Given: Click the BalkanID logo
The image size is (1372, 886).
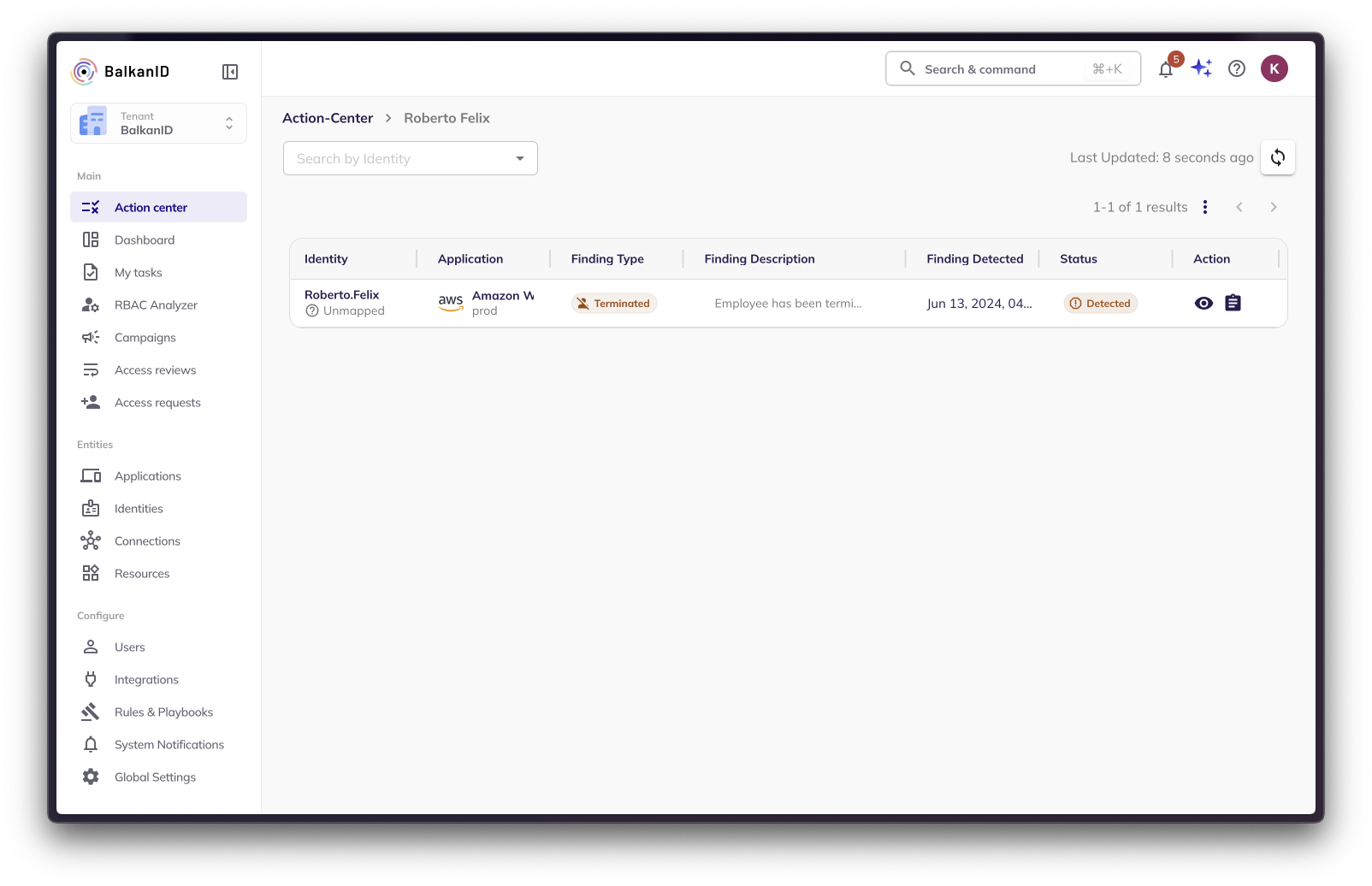Looking at the screenshot, I should point(121,72).
